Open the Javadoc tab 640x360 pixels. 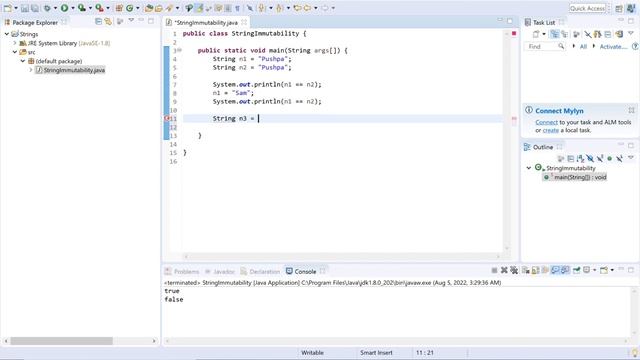tap(220, 271)
